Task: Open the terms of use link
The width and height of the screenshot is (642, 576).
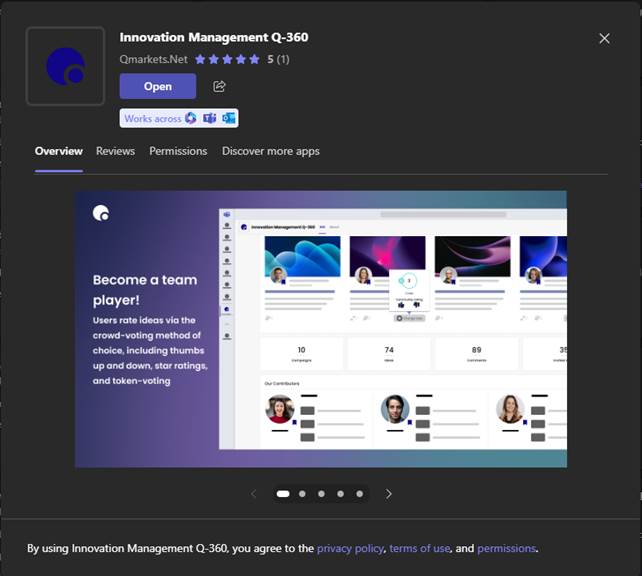Action: pos(419,549)
